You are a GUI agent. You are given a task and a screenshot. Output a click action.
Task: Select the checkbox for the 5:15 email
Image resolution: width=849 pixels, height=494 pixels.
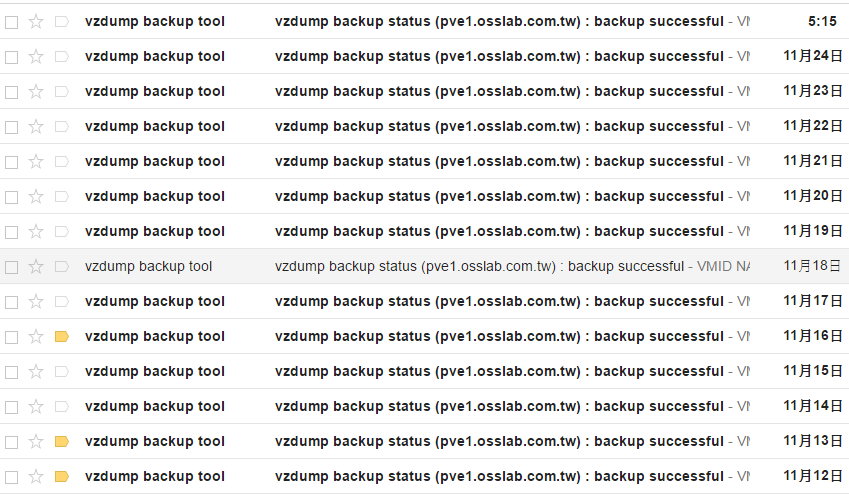coord(12,21)
